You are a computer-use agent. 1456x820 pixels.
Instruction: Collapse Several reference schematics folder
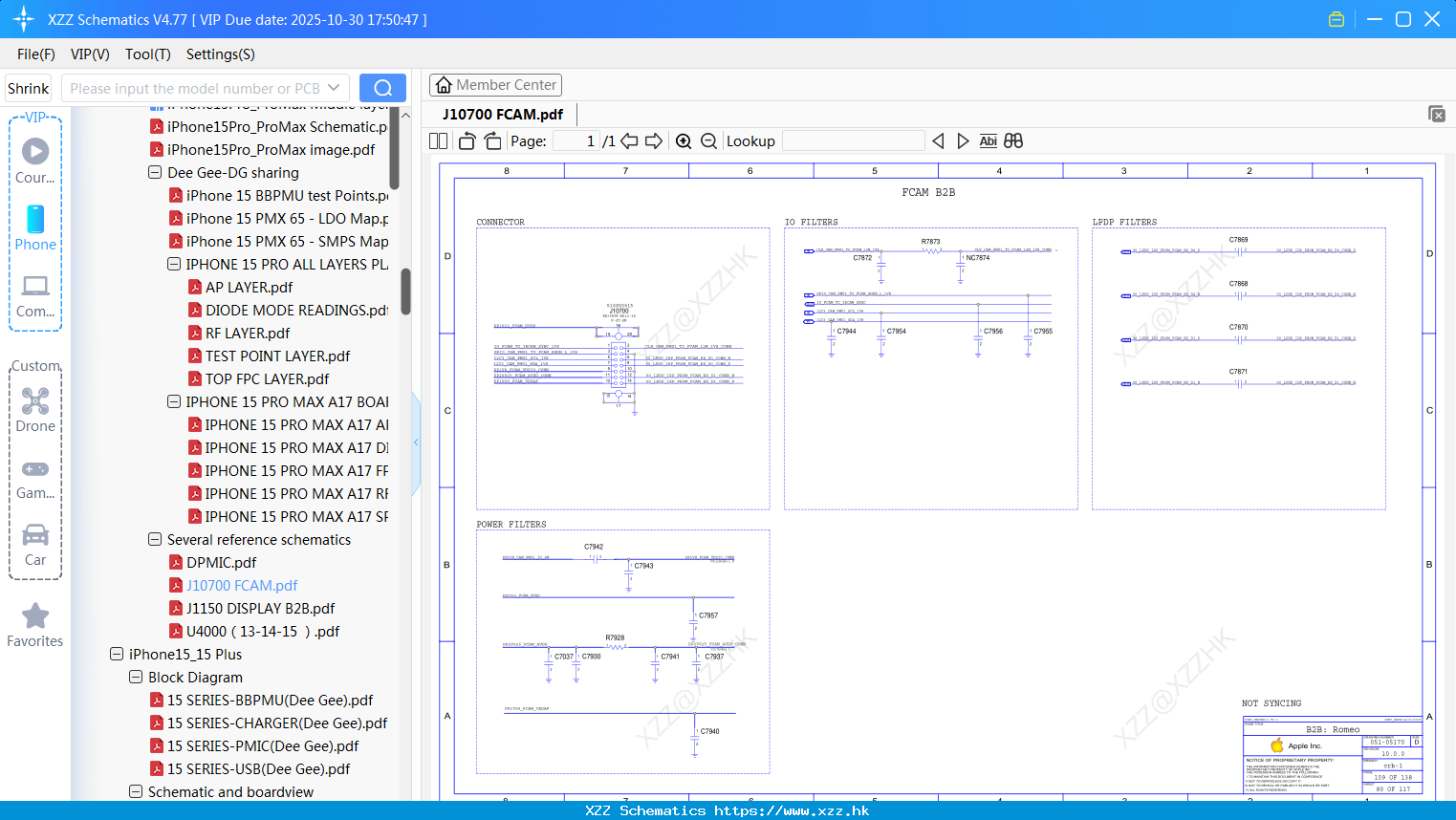[x=155, y=539]
